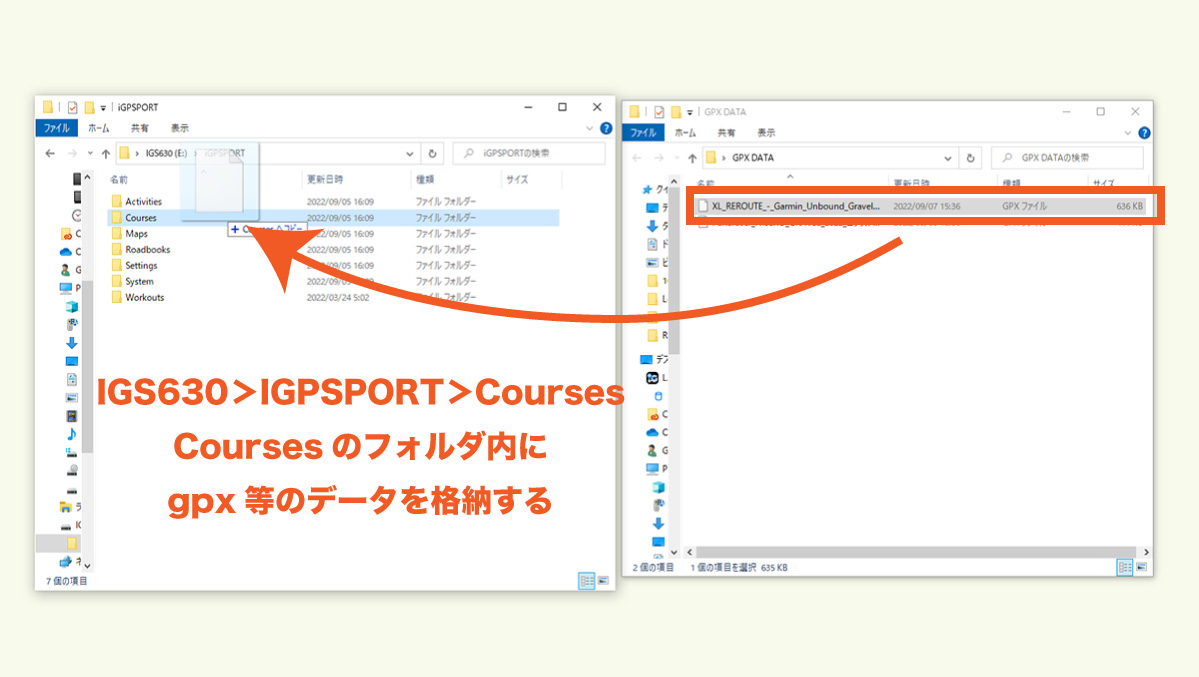Viewport: 1199px width, 677px height.
Task: Expand the ribbon in GPX DATA window
Action: (1128, 133)
